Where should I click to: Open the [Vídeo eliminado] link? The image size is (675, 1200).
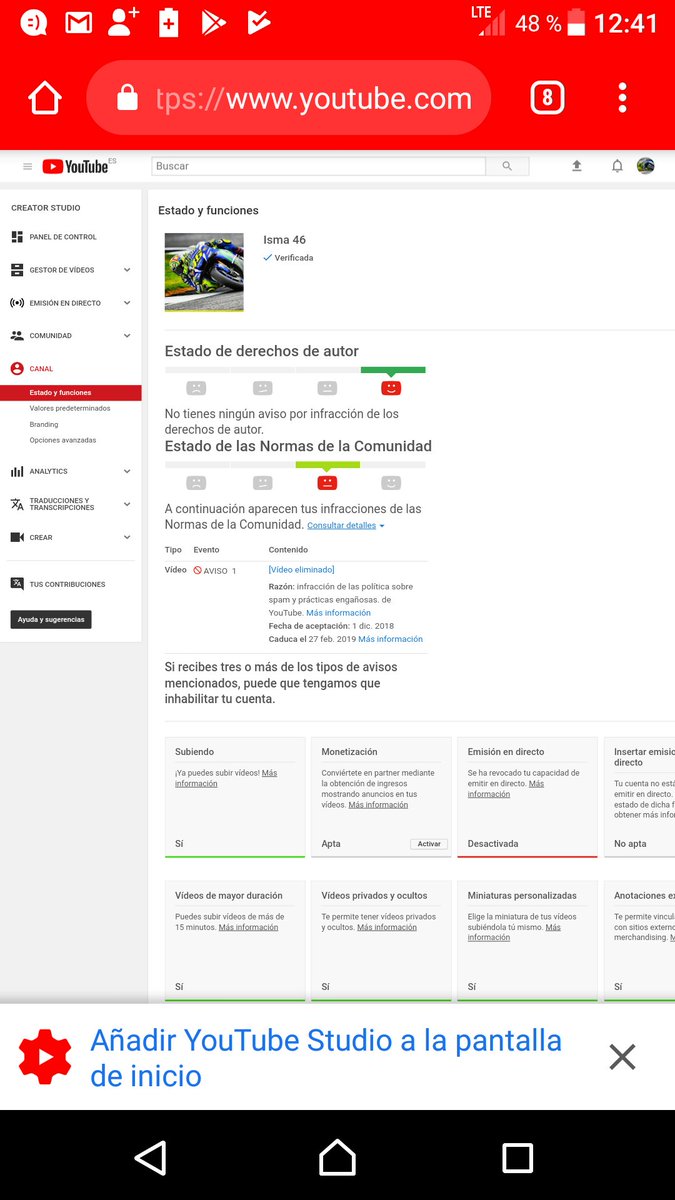(301, 570)
